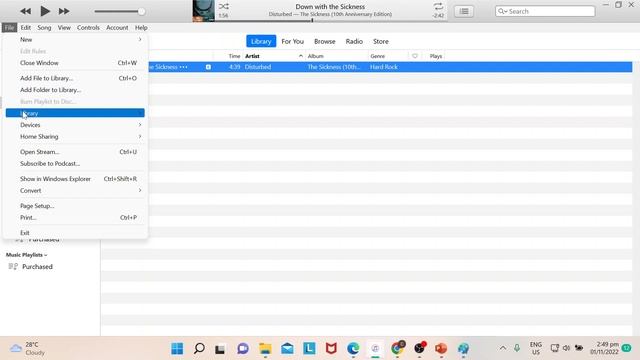Open File Explorer from taskbar
Screen dimensions: 640x360
pos(265,349)
